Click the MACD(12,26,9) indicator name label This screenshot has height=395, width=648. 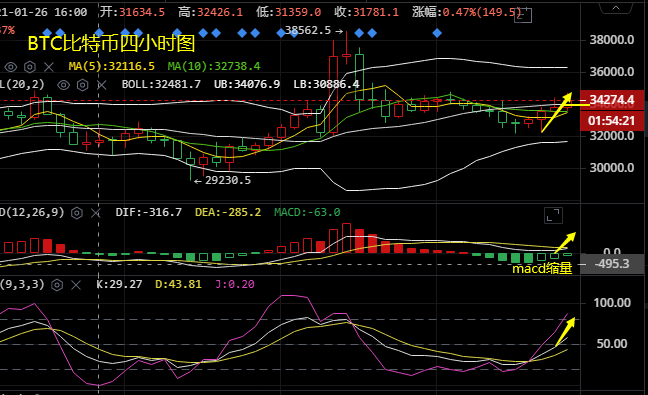32,213
